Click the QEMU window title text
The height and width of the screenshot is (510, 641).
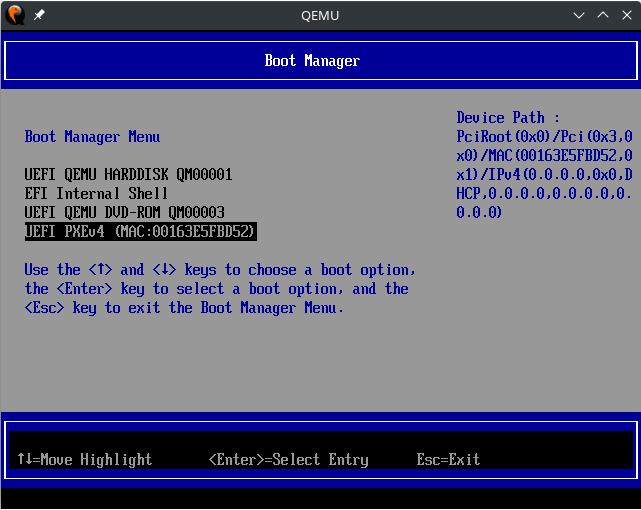point(320,16)
